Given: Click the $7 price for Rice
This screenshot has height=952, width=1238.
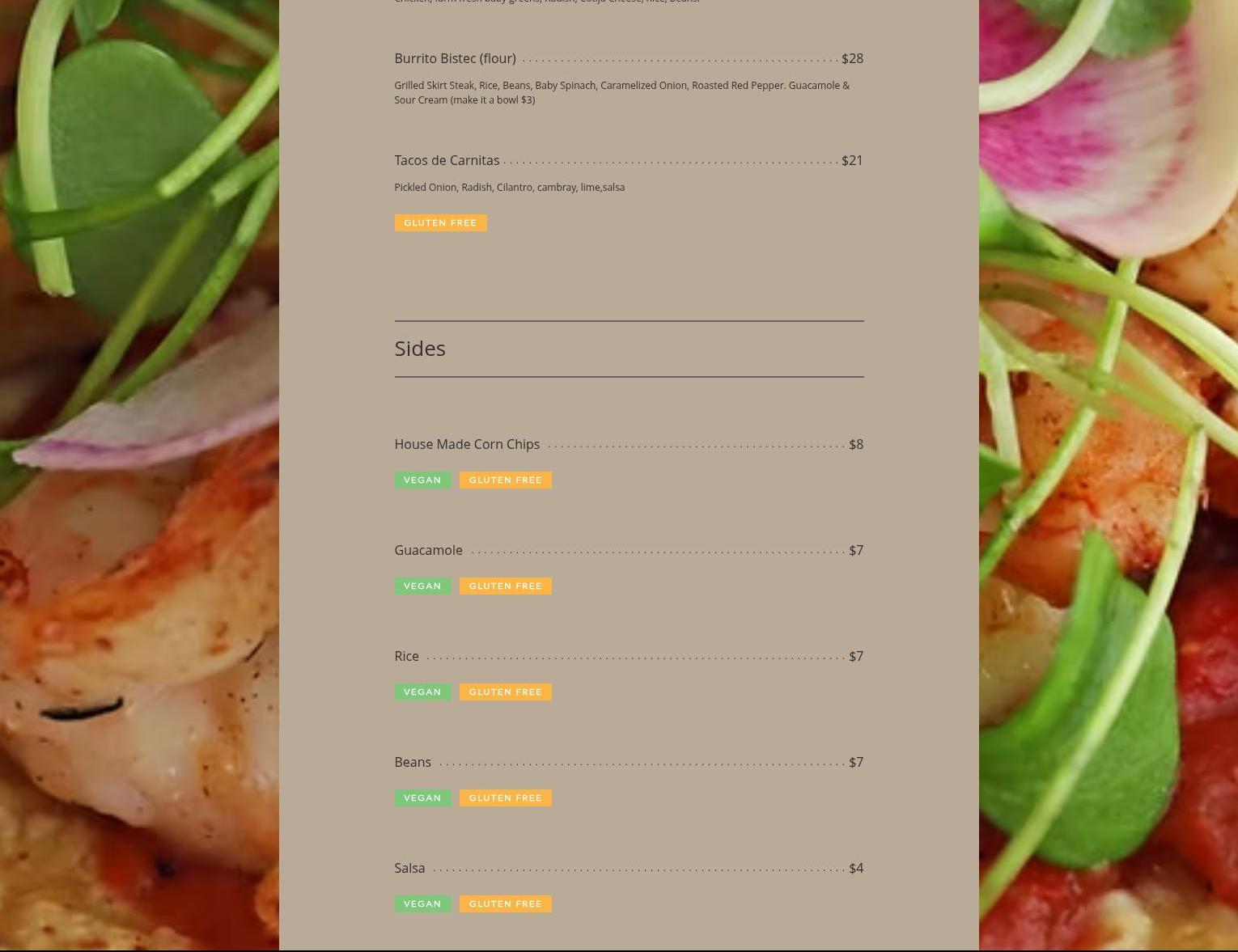Looking at the screenshot, I should pos(856,656).
